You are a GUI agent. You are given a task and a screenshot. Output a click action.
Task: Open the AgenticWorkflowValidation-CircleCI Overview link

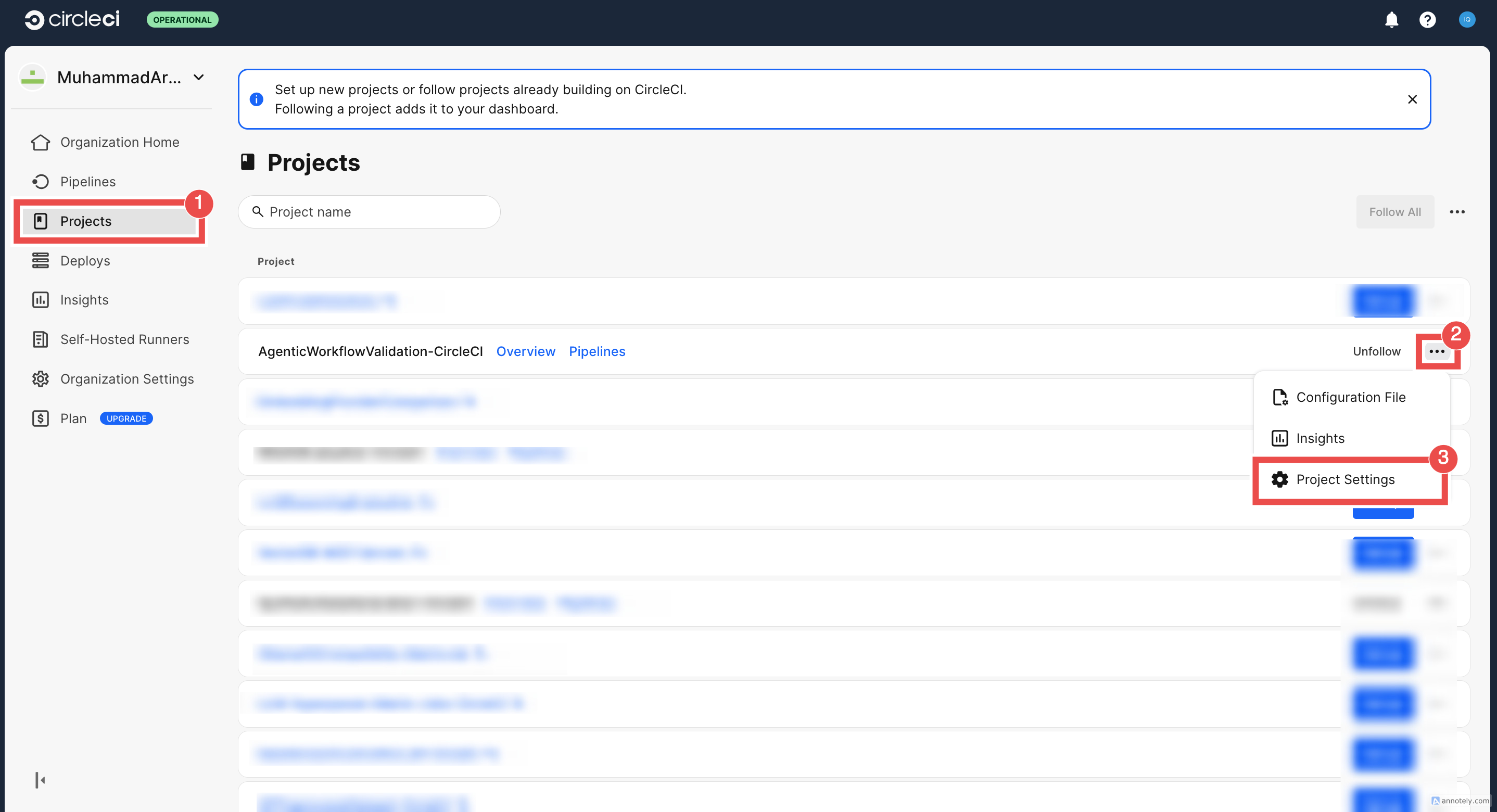pyautogui.click(x=525, y=351)
